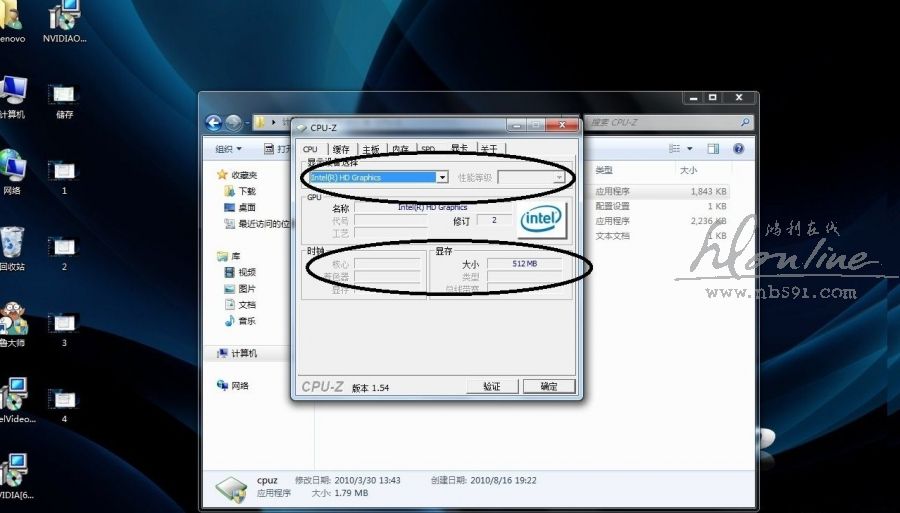Select 计算机 (Computer) in navigation pane

click(244, 353)
